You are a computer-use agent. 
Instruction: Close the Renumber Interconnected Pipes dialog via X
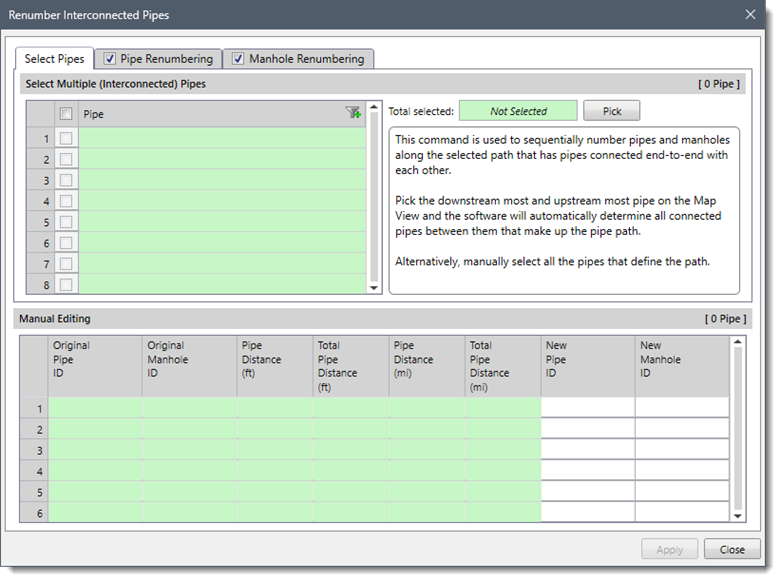pyautogui.click(x=751, y=14)
